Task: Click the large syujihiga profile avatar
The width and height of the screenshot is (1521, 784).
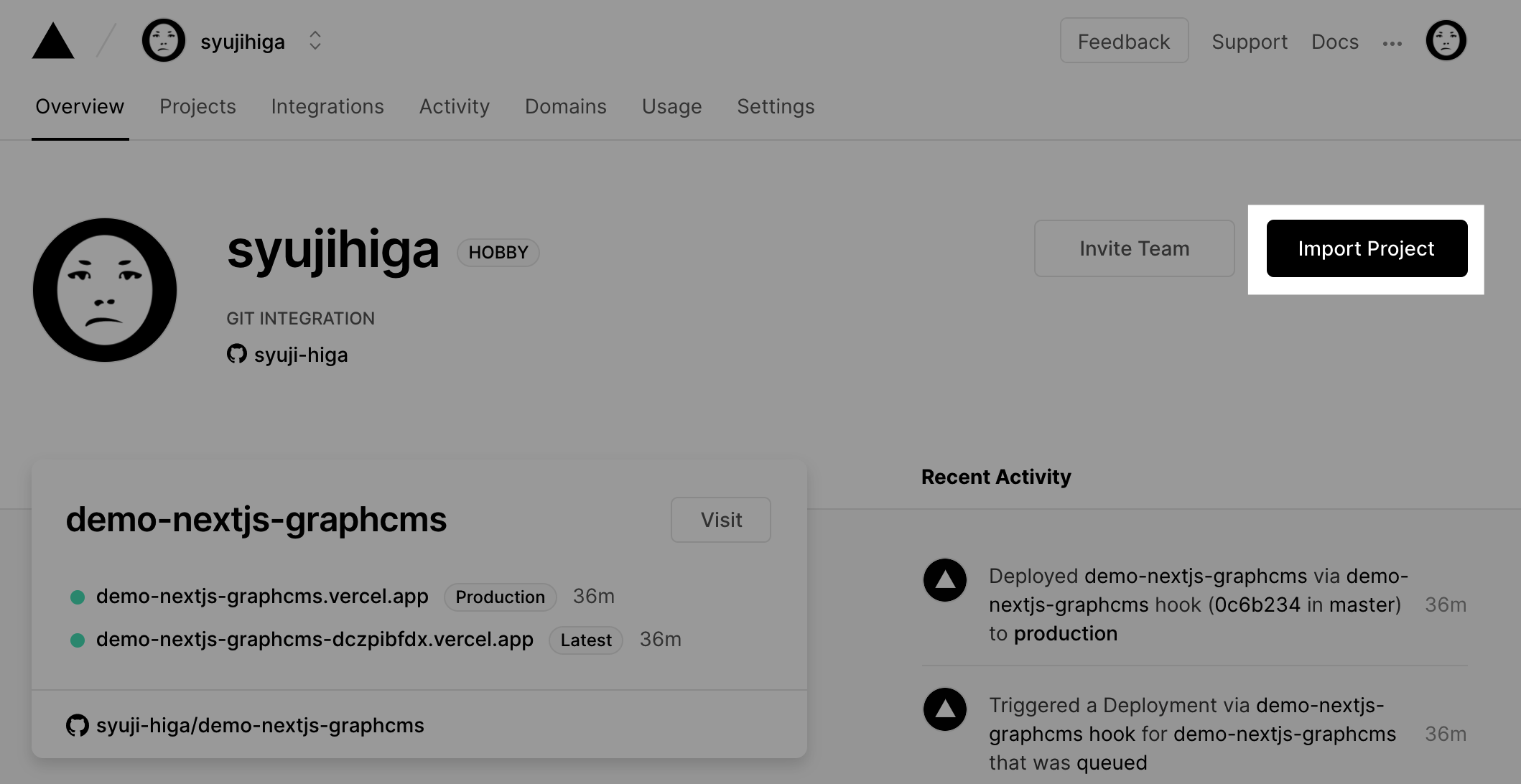Action: tap(105, 290)
